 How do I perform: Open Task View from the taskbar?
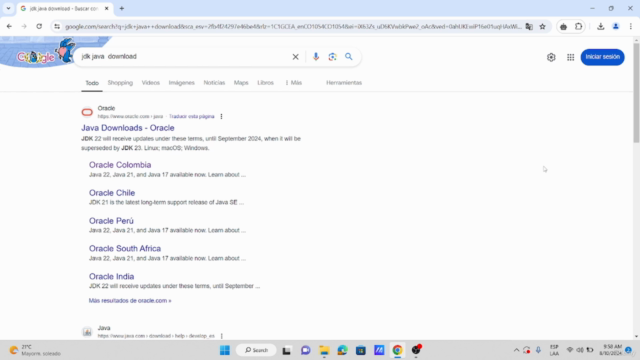point(287,350)
